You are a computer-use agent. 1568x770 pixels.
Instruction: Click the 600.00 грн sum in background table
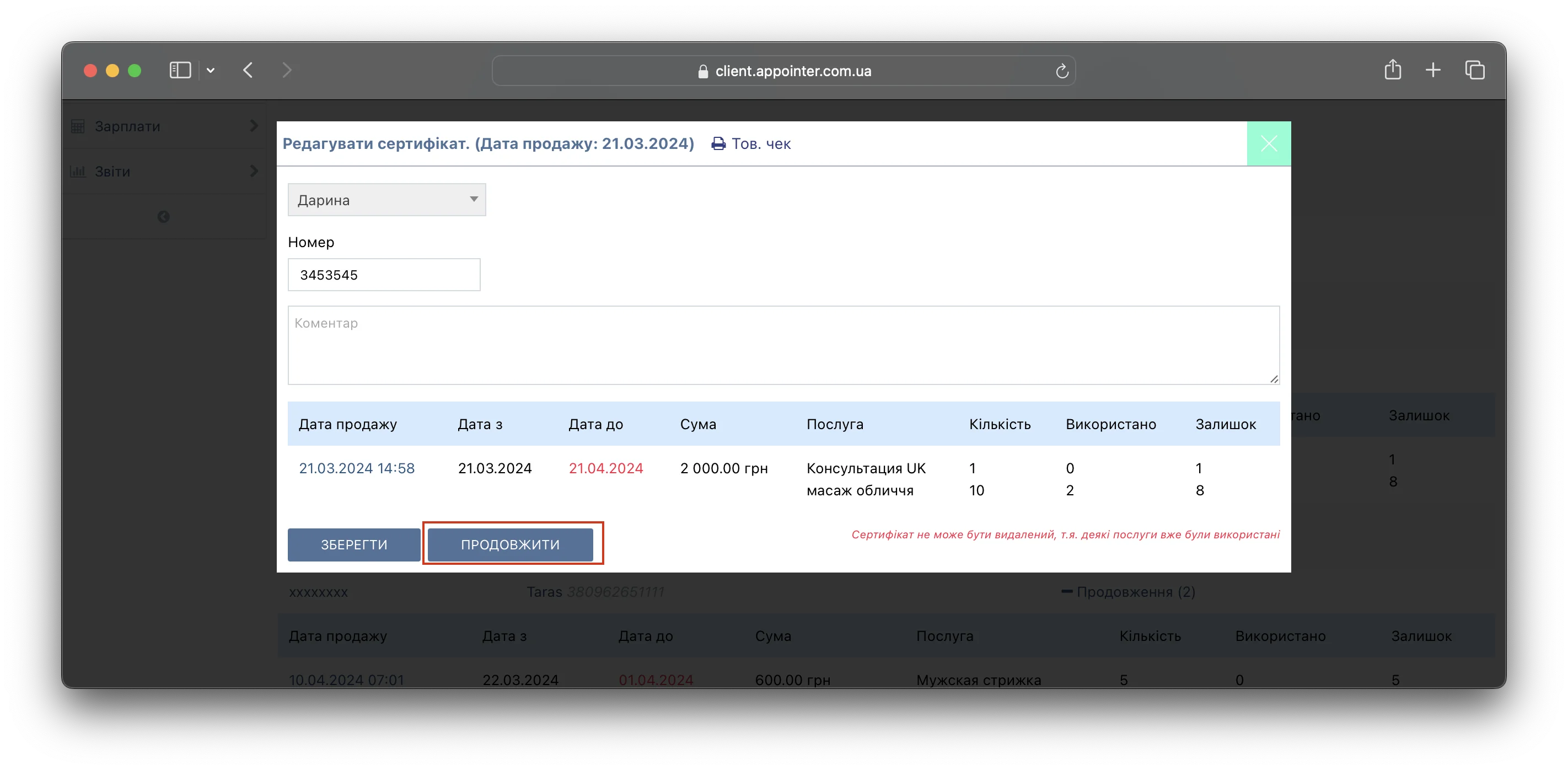792,680
